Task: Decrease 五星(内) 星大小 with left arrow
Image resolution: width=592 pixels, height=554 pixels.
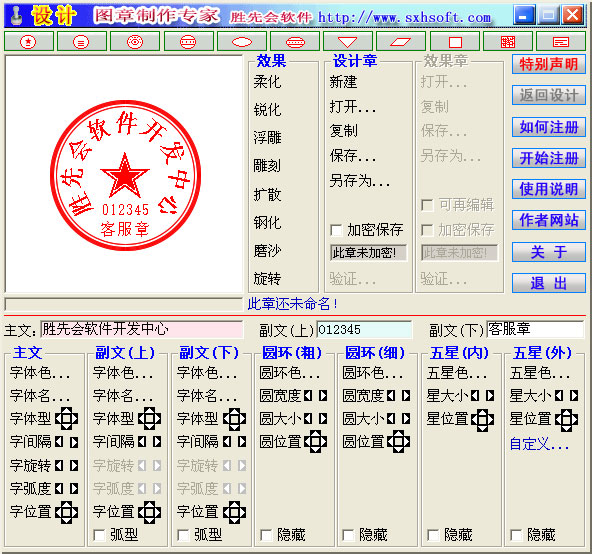Action: pos(475,395)
